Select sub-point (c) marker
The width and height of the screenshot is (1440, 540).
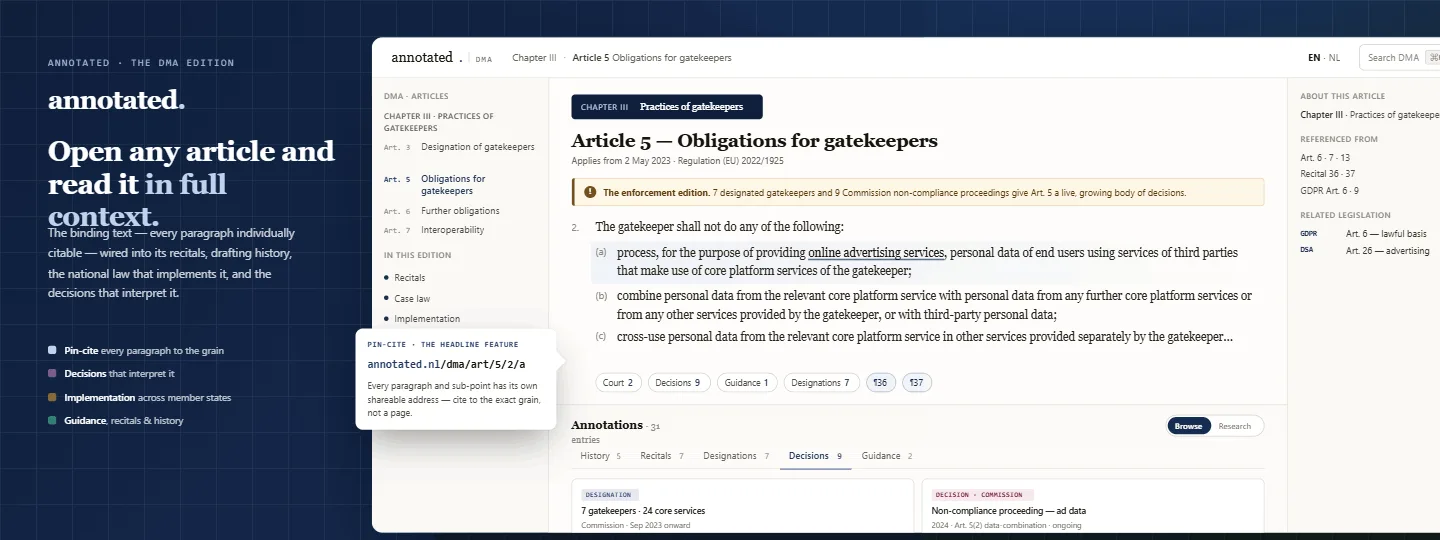601,336
